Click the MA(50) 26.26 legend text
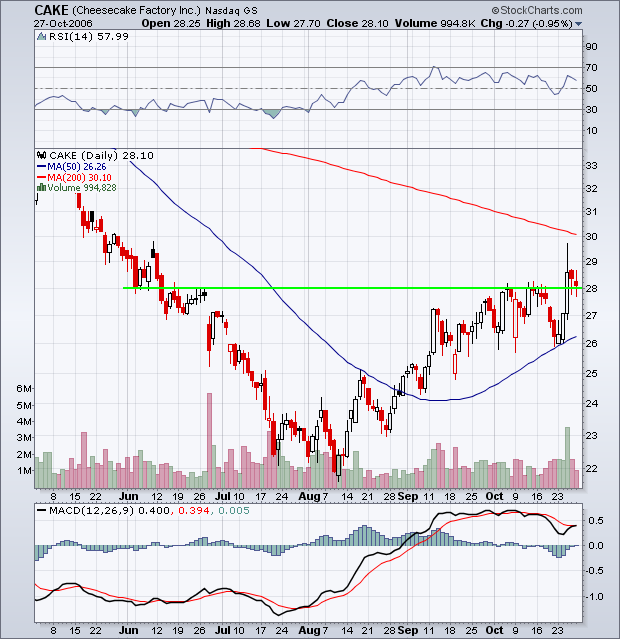Viewport: 620px width, 639px height. (x=77, y=167)
